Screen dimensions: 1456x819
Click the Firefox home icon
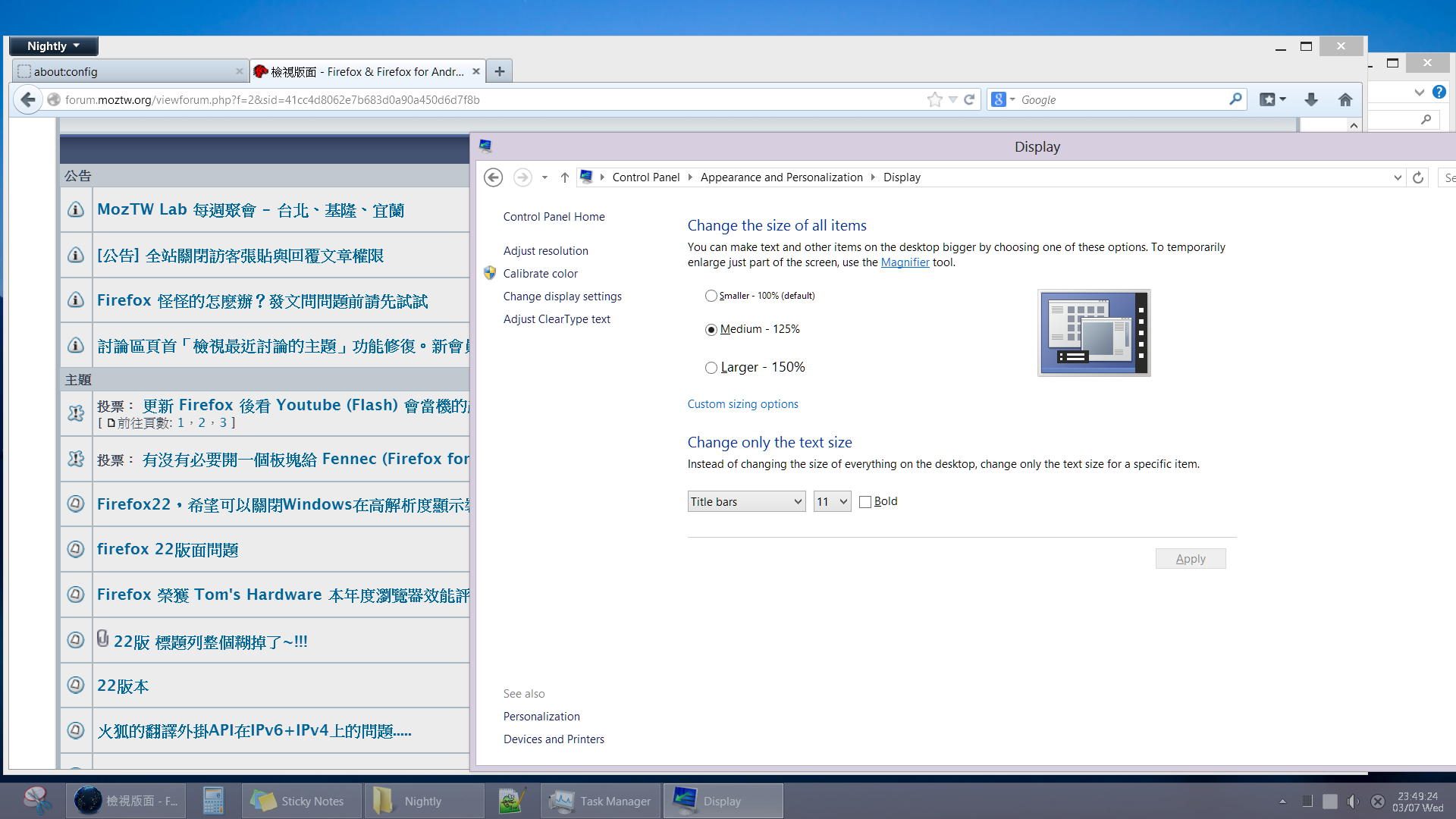coord(1345,99)
